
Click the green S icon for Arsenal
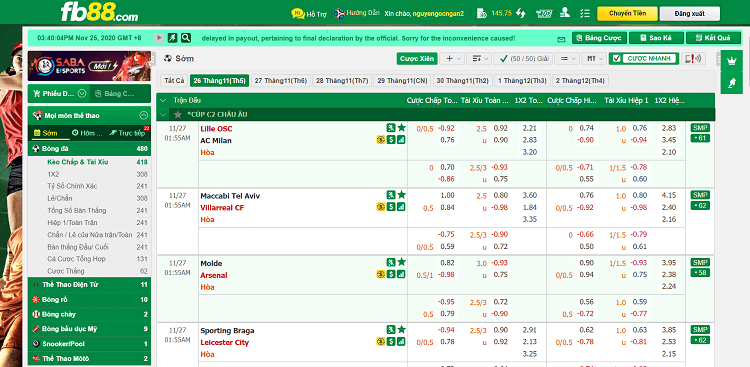tap(391, 274)
